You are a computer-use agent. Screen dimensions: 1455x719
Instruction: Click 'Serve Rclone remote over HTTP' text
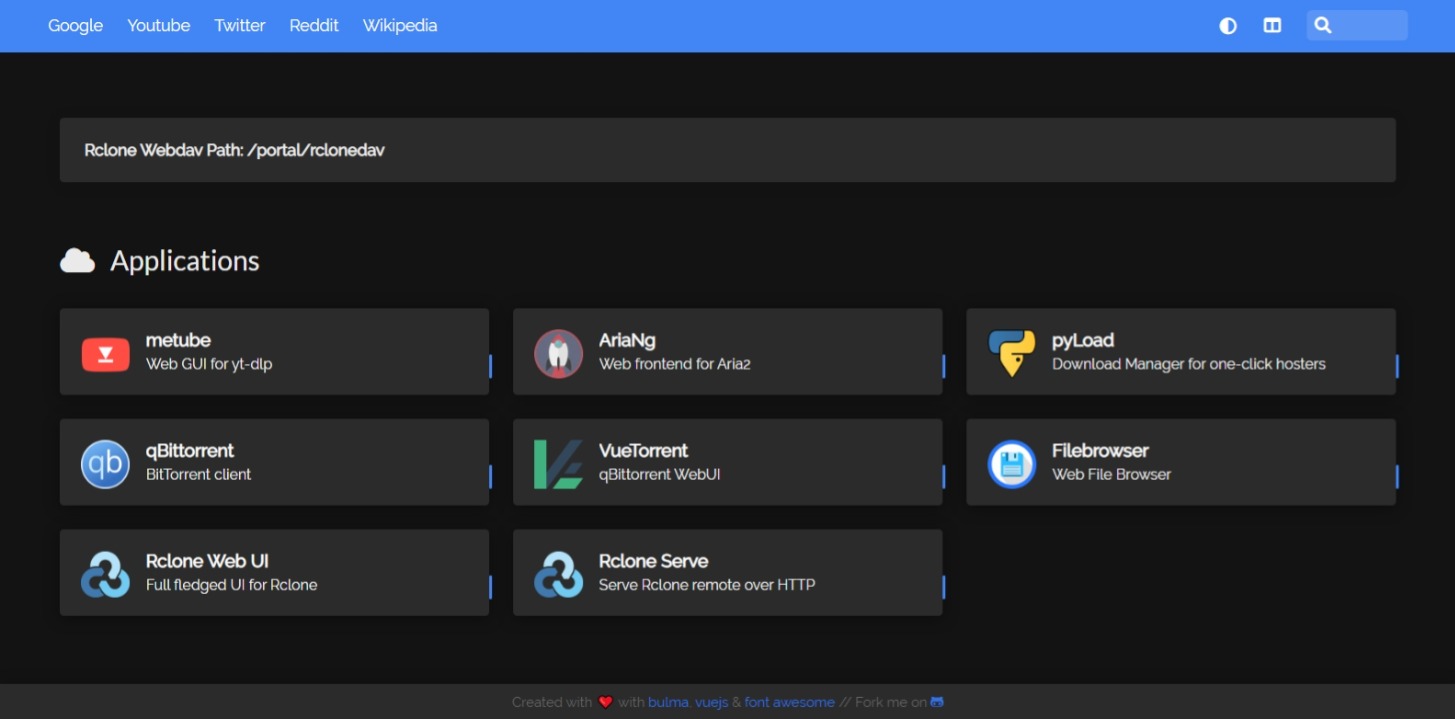[707, 585]
